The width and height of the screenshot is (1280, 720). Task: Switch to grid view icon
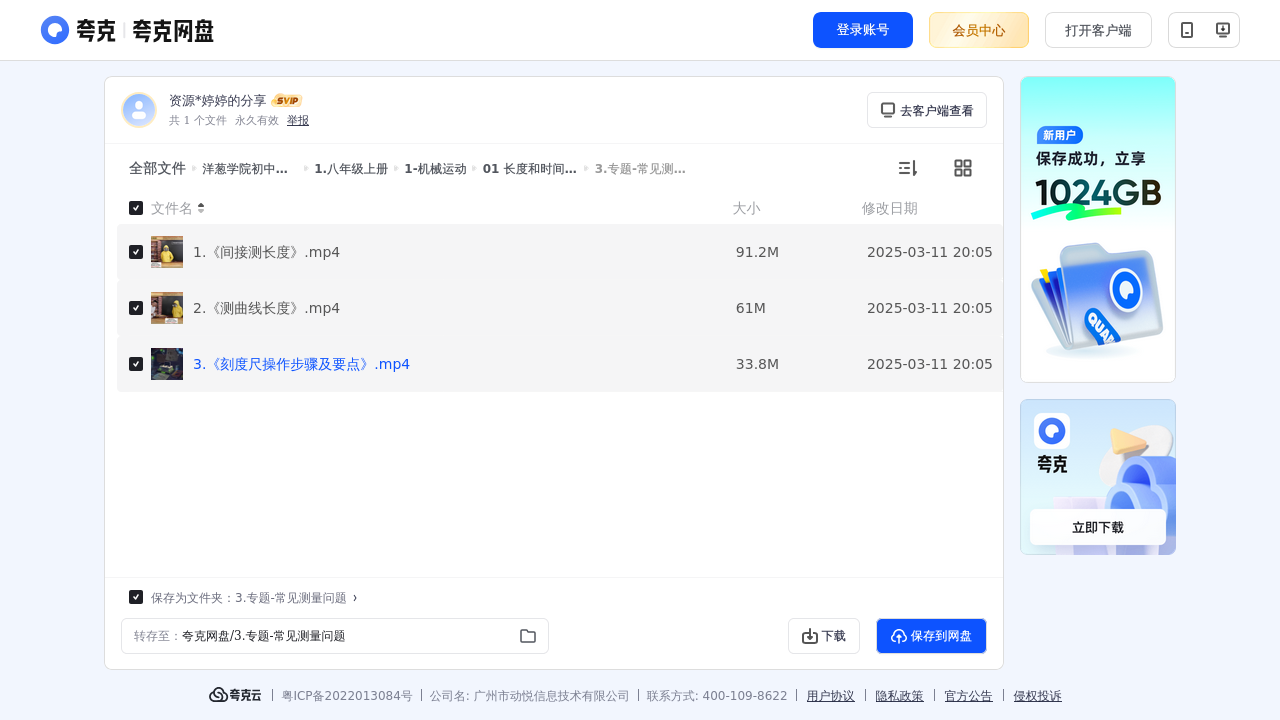963,168
